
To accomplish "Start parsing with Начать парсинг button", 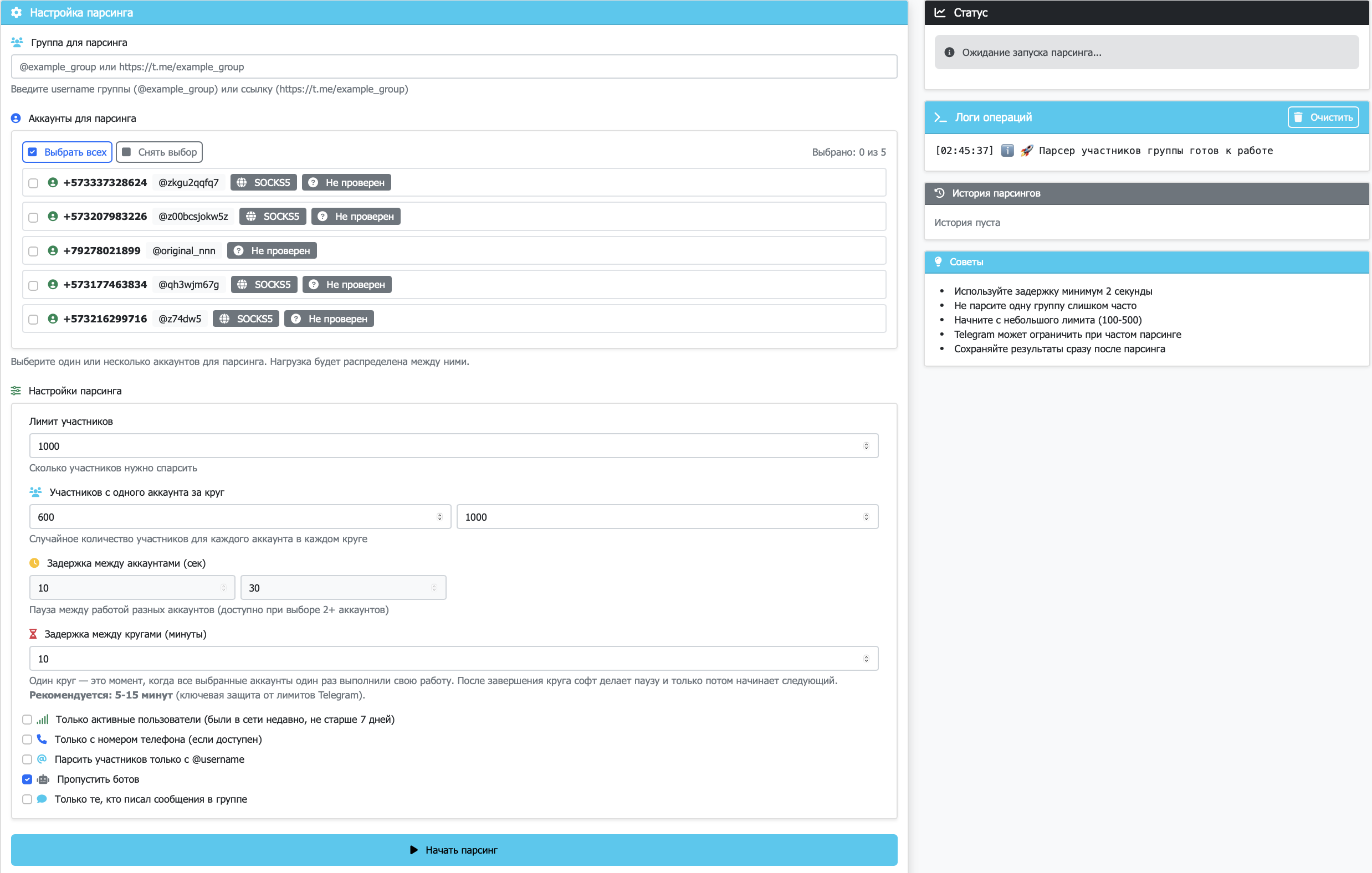I will point(454,850).
